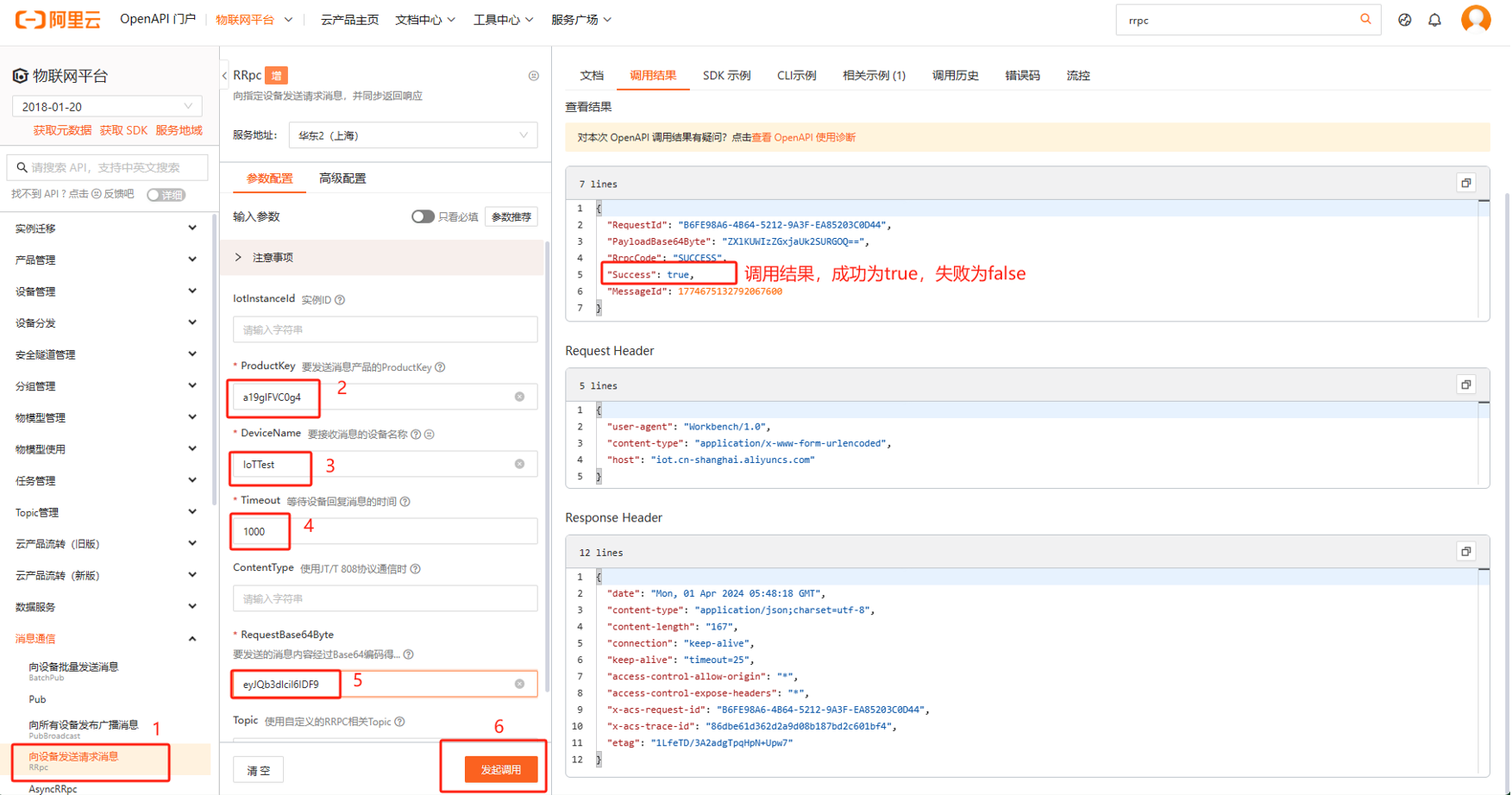Image resolution: width=1512 pixels, height=795 pixels.
Task: Click help icon next to Timeout description
Action: (405, 502)
